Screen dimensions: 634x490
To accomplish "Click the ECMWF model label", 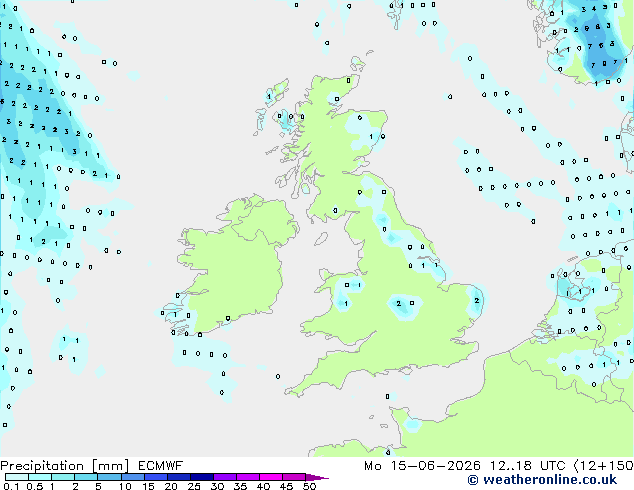I will click(161, 466).
